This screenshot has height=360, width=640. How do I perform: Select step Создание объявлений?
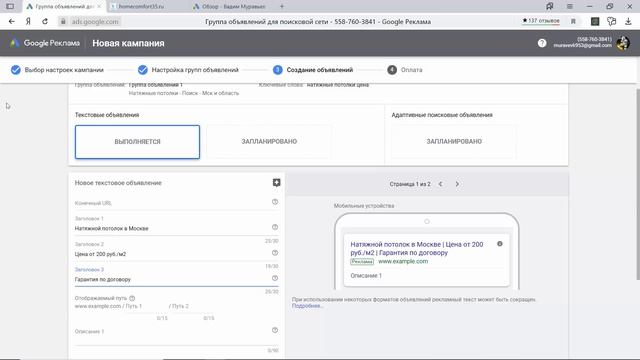[313, 70]
